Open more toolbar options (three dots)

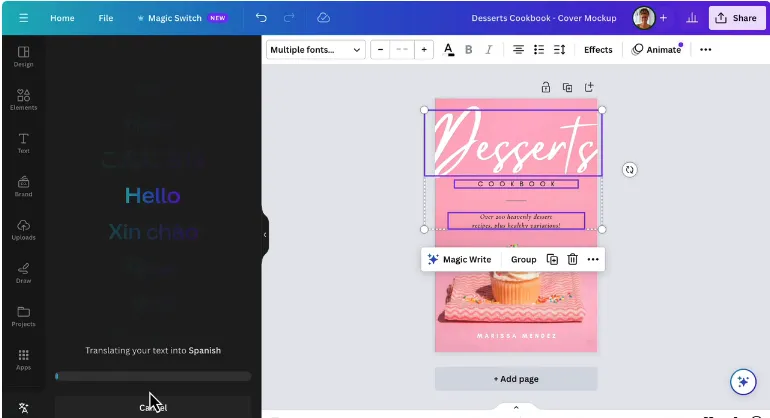coord(705,50)
